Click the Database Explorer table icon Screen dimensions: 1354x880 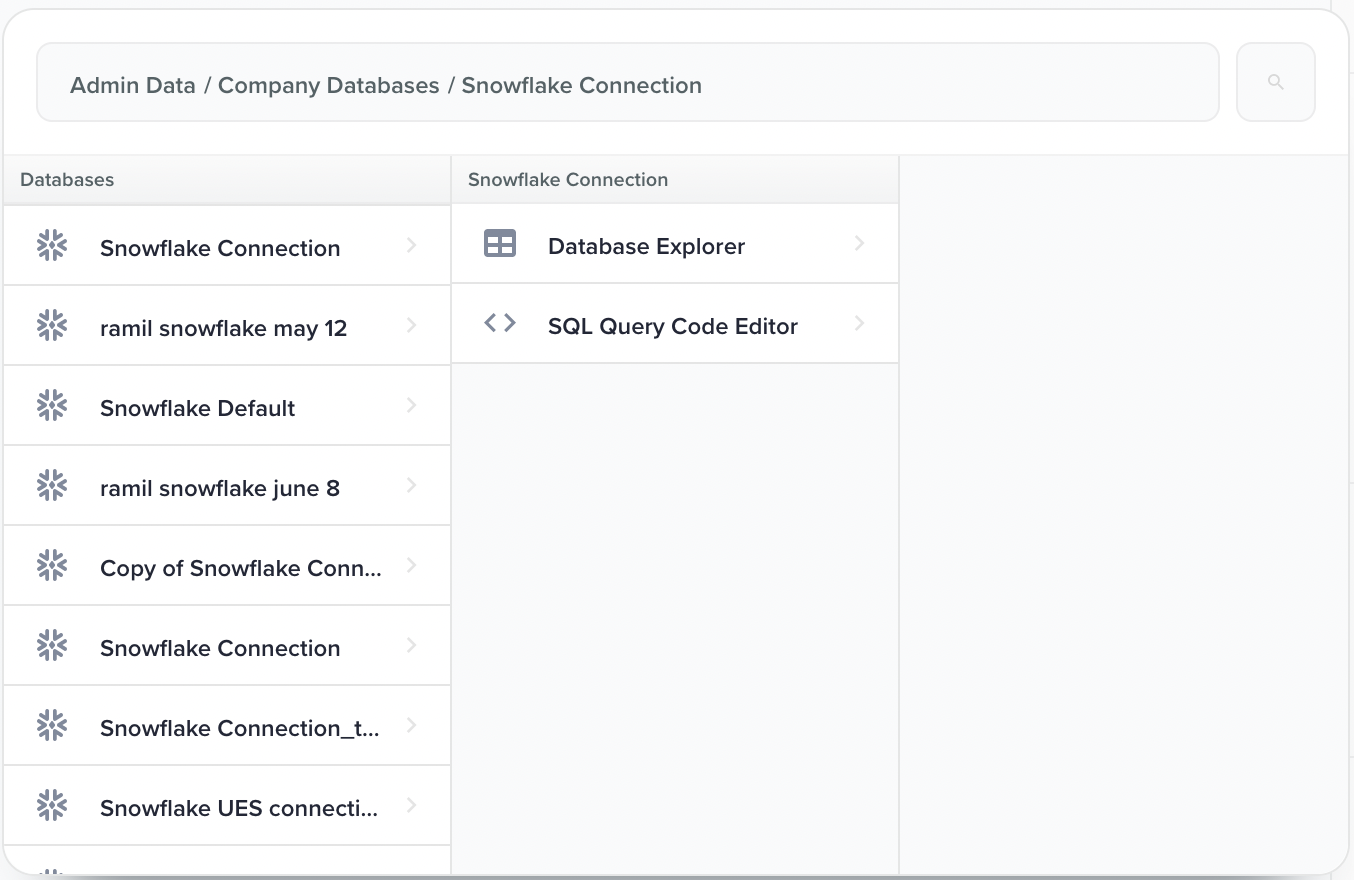pyautogui.click(x=499, y=244)
